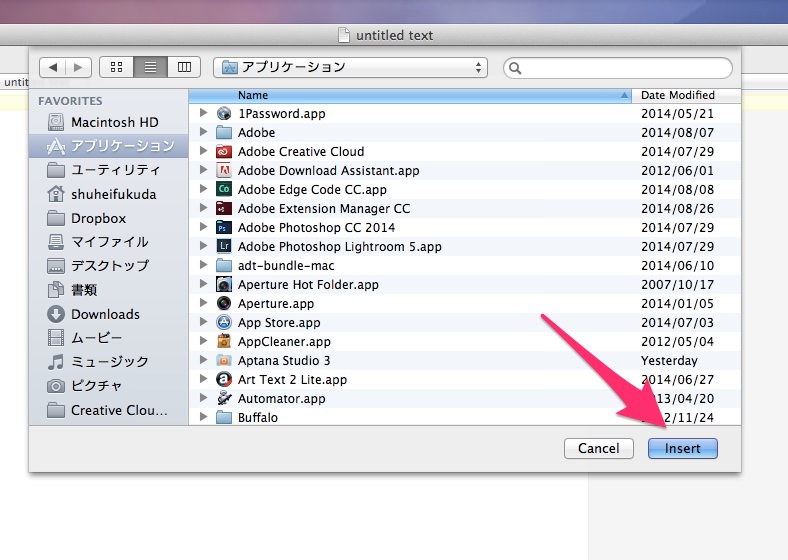788x560 pixels.
Task: Select Downloads in the sidebar
Action: [x=109, y=314]
